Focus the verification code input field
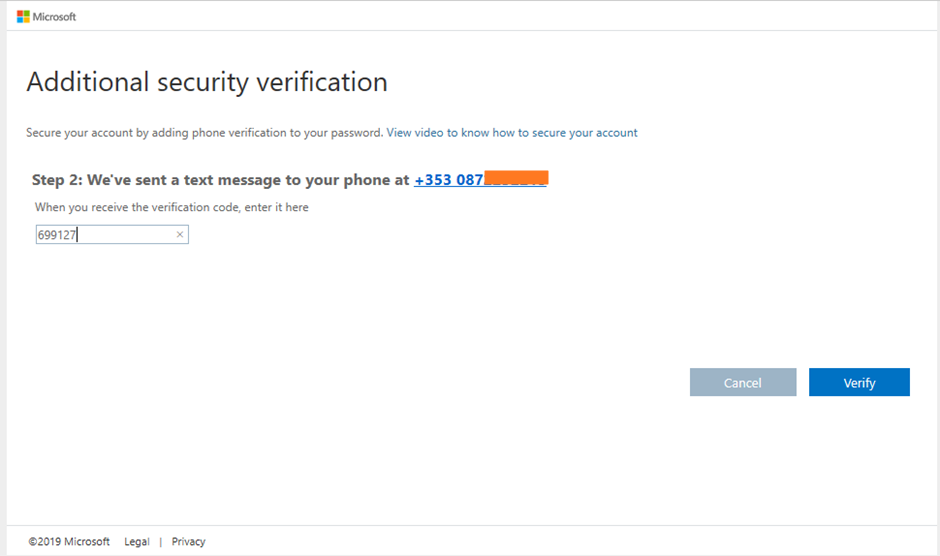940x556 pixels. pyautogui.click(x=112, y=235)
